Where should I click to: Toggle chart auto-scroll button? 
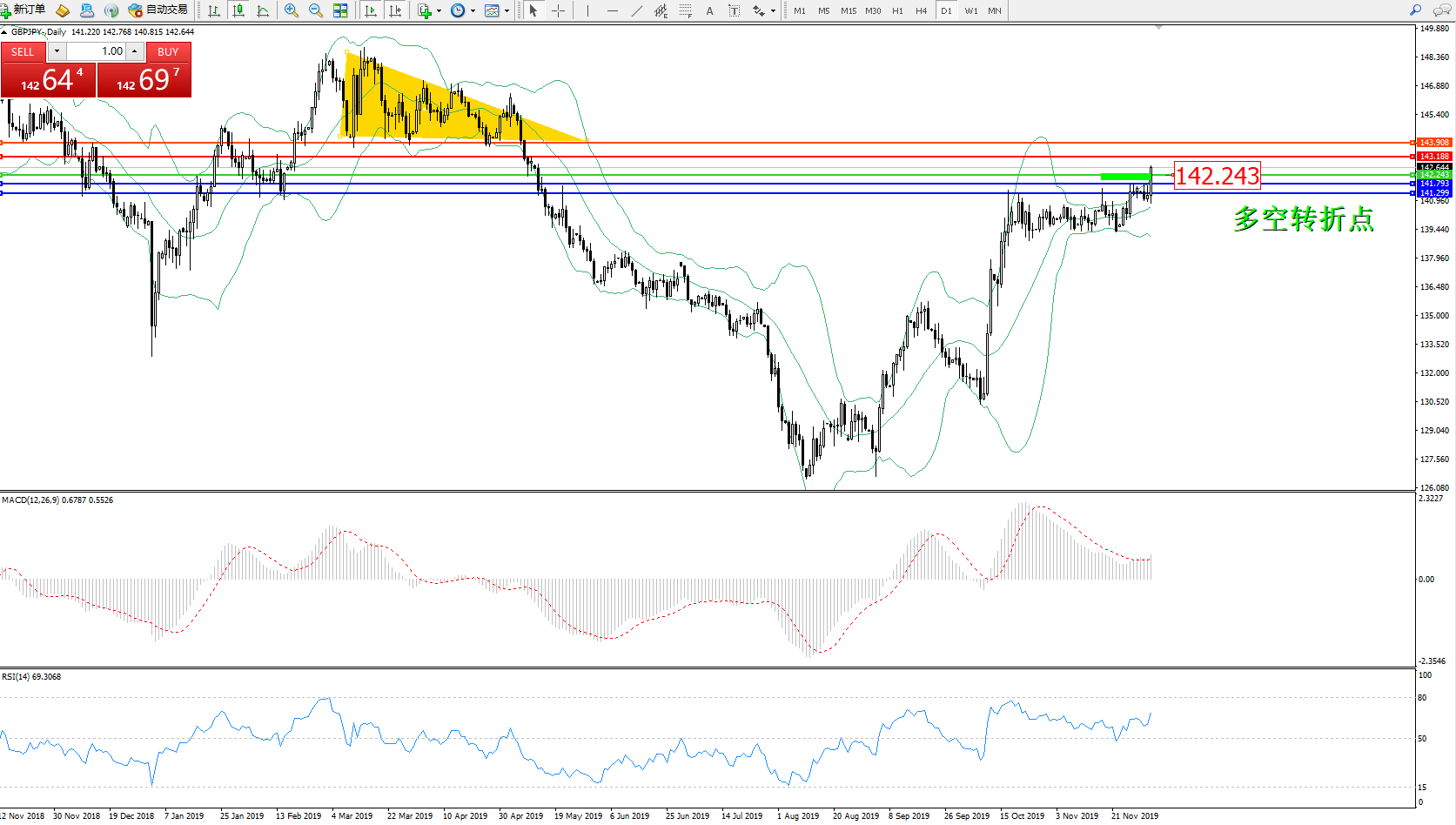[x=371, y=10]
